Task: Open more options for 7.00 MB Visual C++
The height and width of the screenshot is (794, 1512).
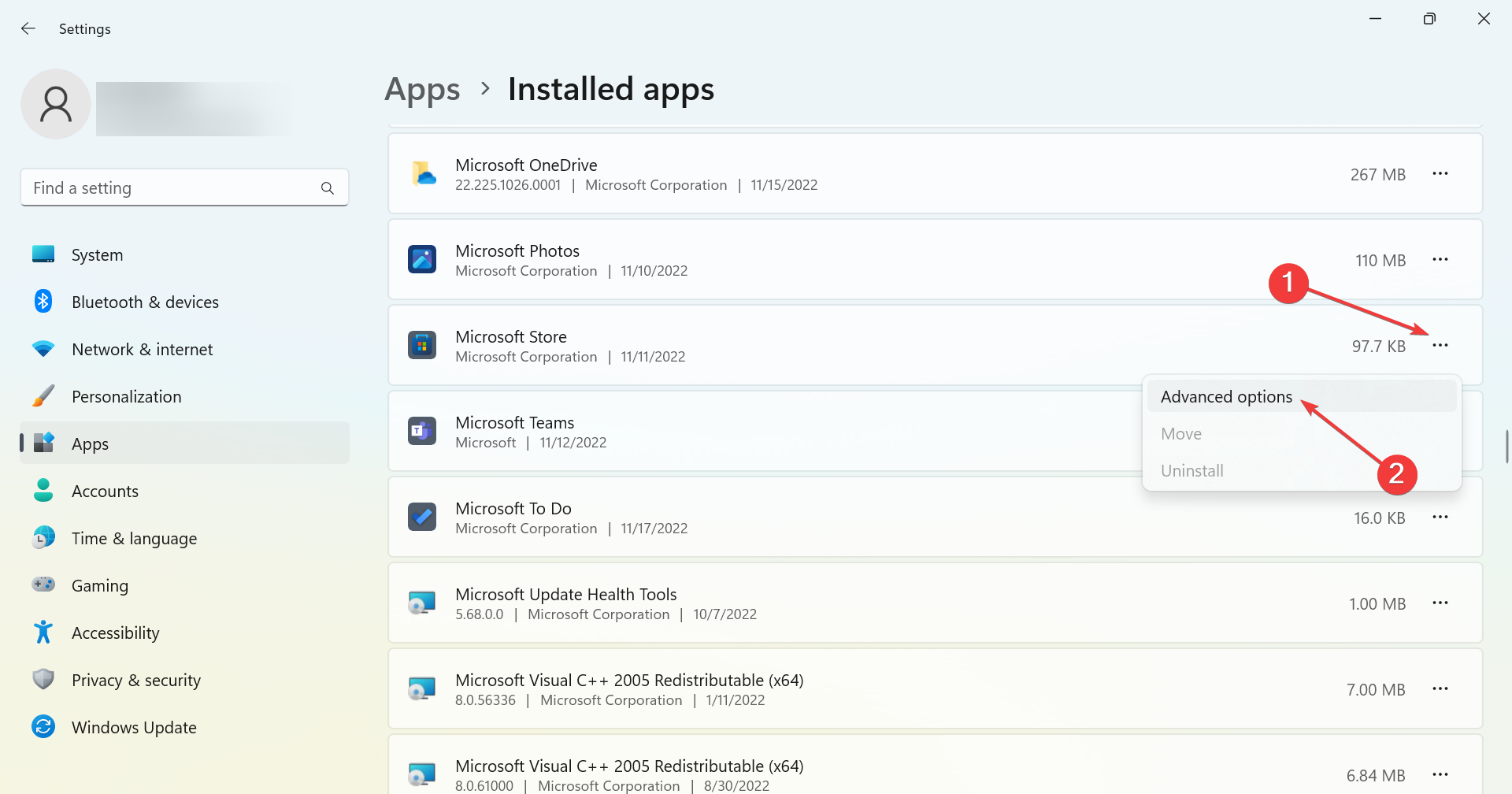Action: (x=1440, y=688)
